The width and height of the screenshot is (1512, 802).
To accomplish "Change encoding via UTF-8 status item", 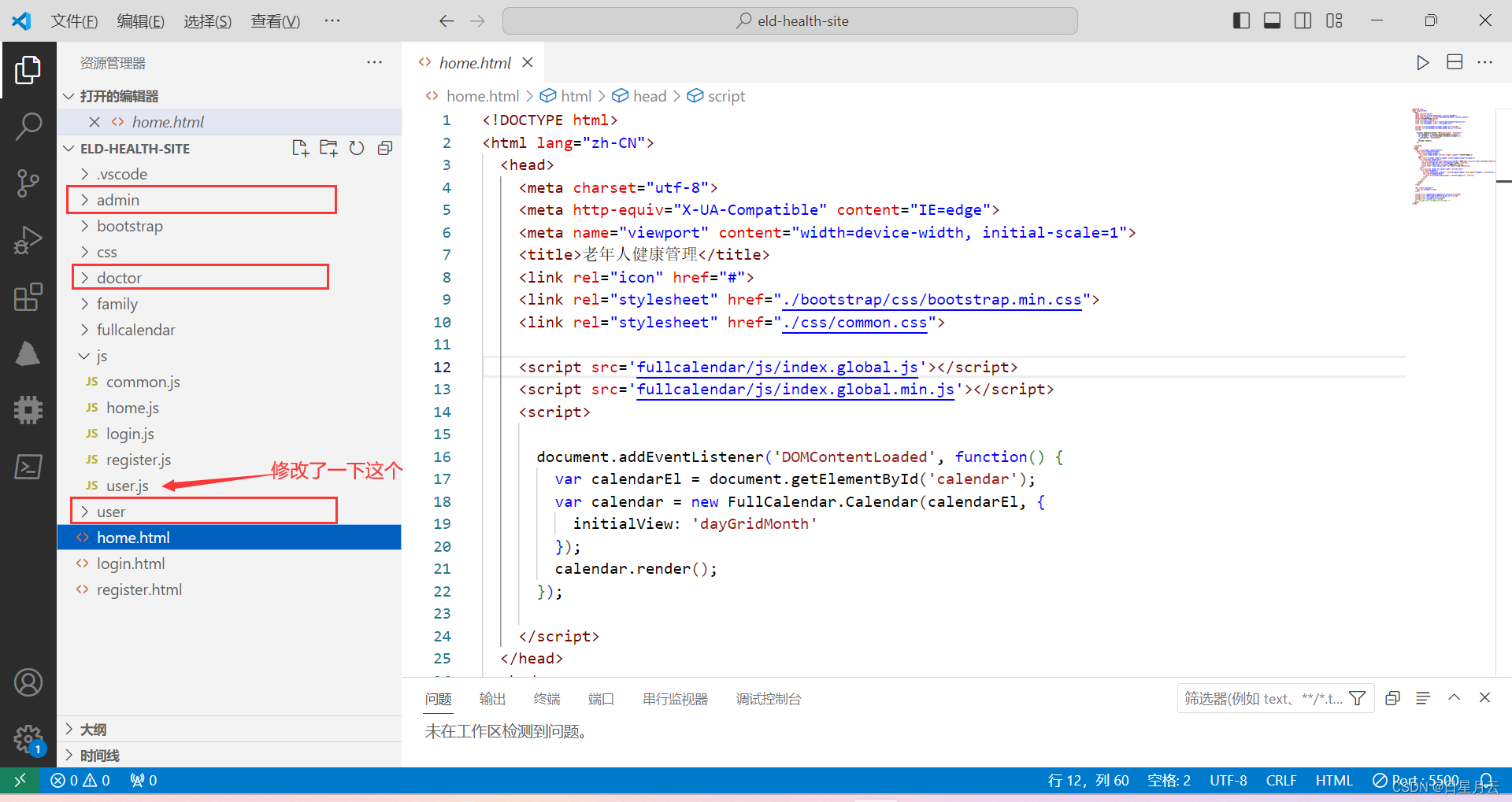I will pyautogui.click(x=1228, y=780).
